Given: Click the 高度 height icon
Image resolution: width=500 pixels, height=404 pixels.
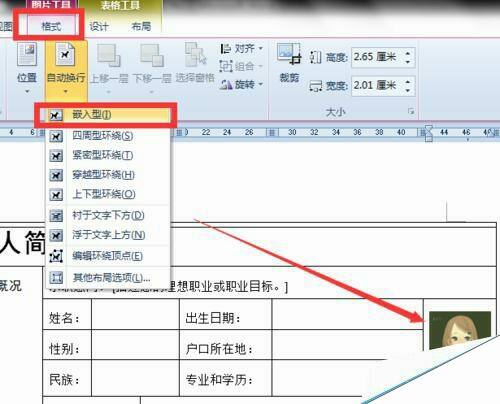Looking at the screenshot, I should click(315, 57).
